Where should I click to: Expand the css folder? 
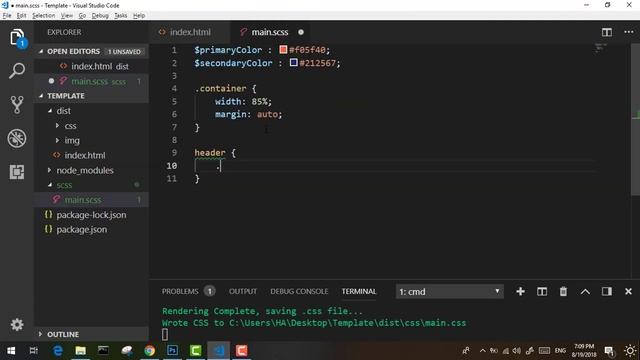point(57,126)
